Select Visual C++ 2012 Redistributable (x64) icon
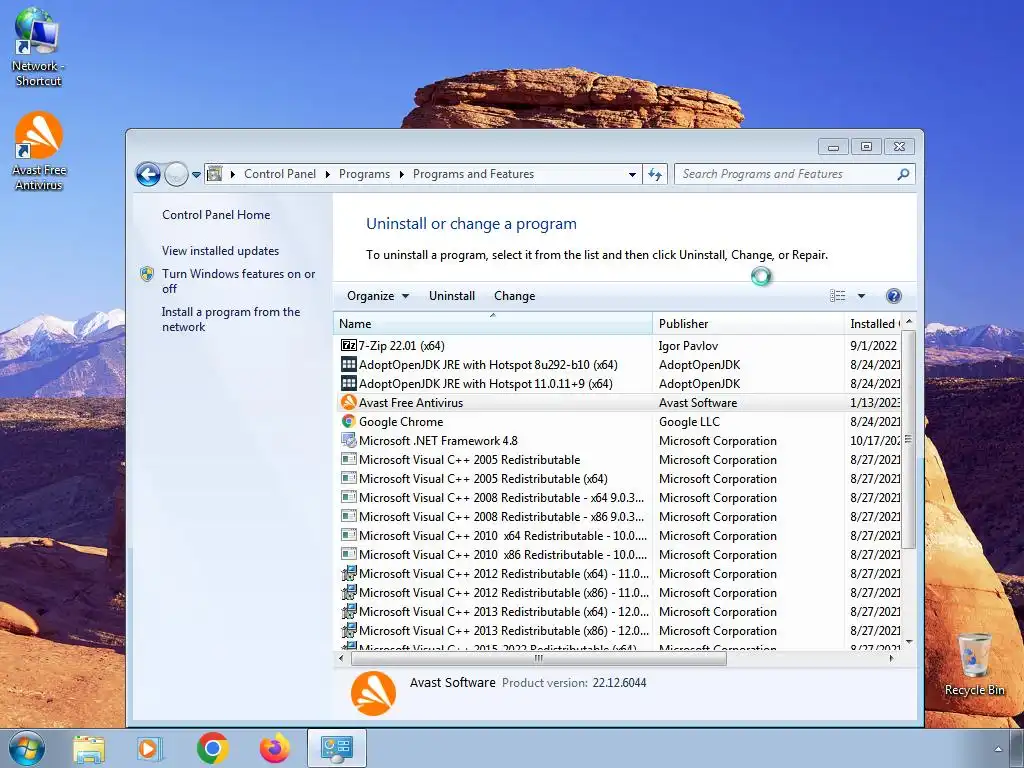This screenshot has width=1024, height=768. point(349,573)
